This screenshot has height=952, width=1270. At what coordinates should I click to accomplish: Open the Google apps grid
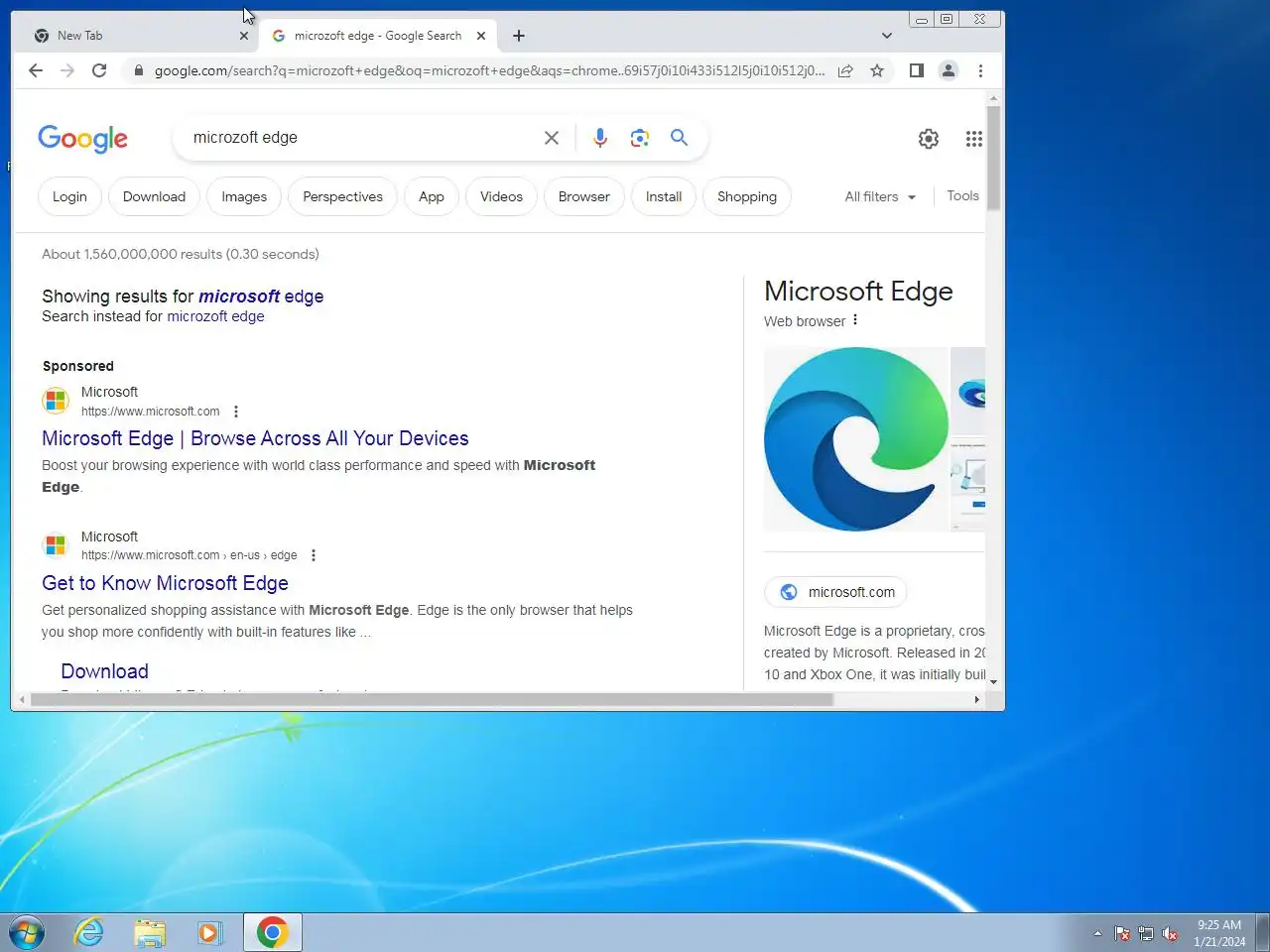(974, 139)
